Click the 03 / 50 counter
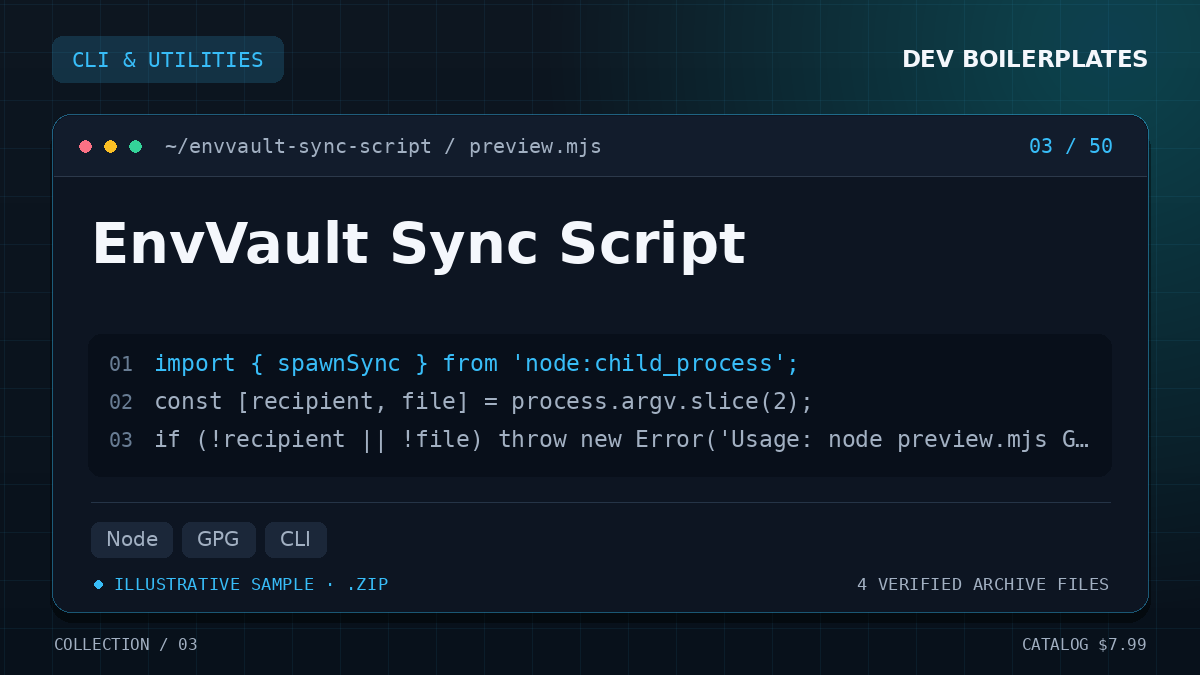 1071,147
